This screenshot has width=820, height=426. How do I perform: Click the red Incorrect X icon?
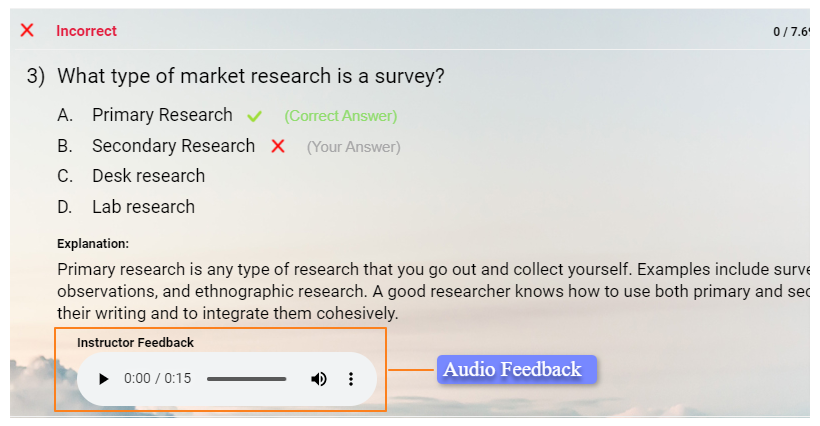click(27, 30)
